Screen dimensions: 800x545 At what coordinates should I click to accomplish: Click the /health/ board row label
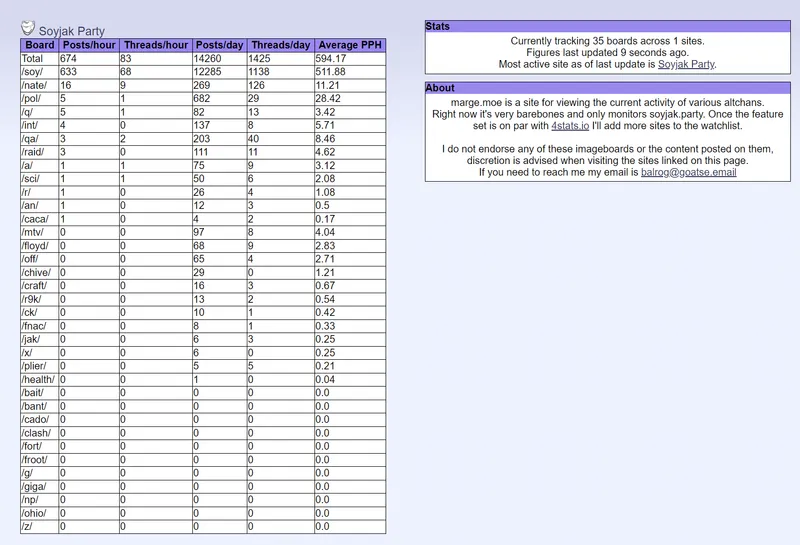(x=40, y=379)
